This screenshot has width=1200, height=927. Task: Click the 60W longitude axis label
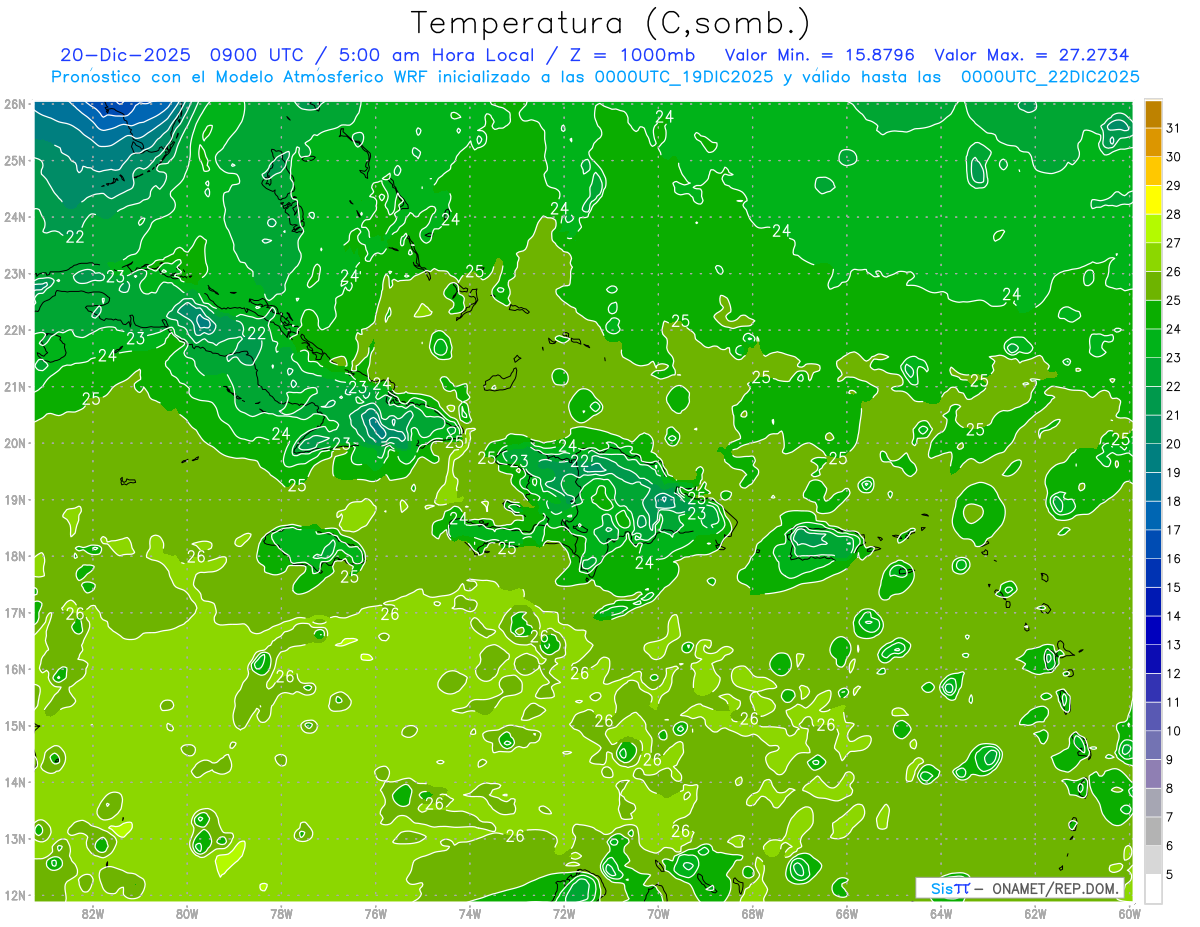point(1128,913)
